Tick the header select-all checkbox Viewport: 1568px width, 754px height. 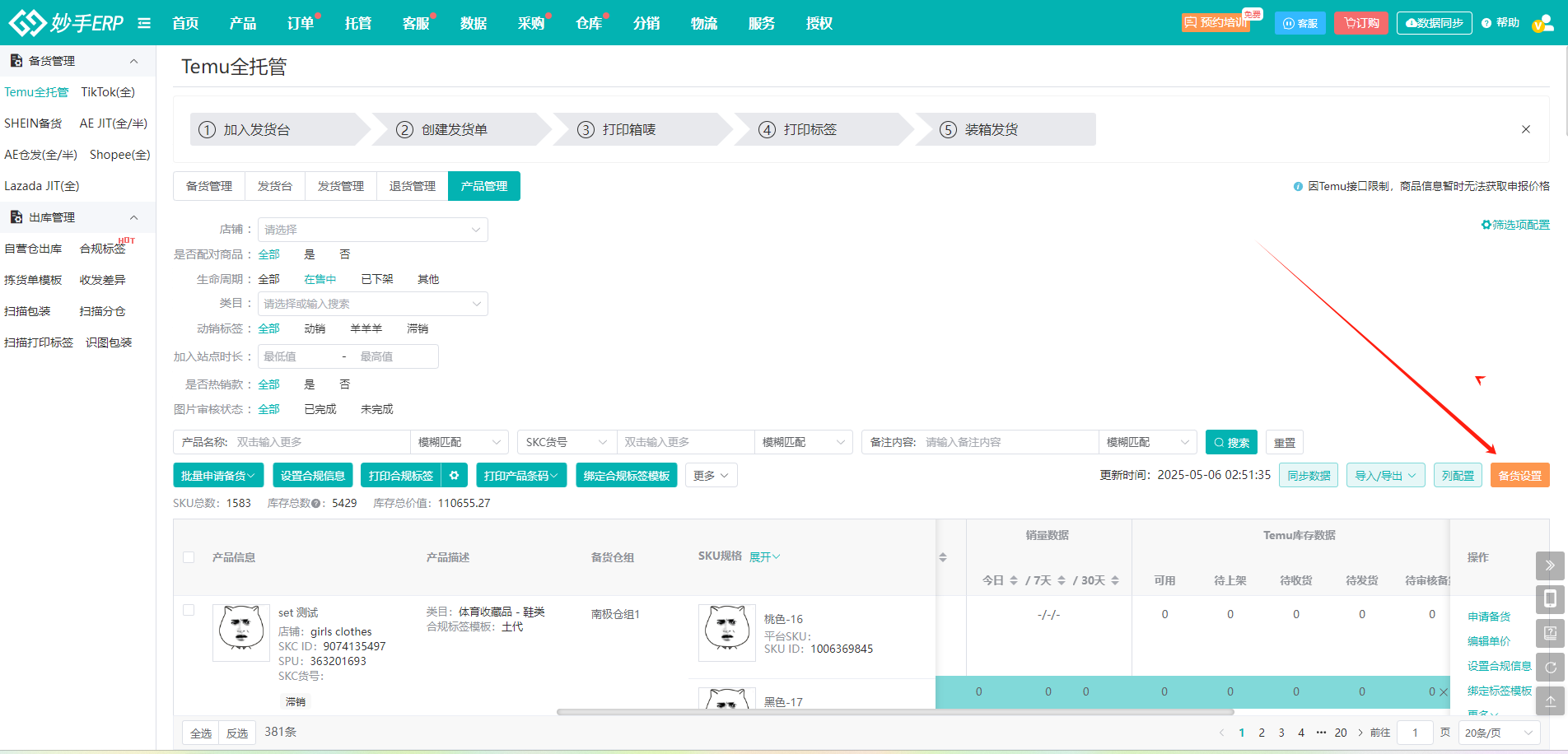point(189,557)
